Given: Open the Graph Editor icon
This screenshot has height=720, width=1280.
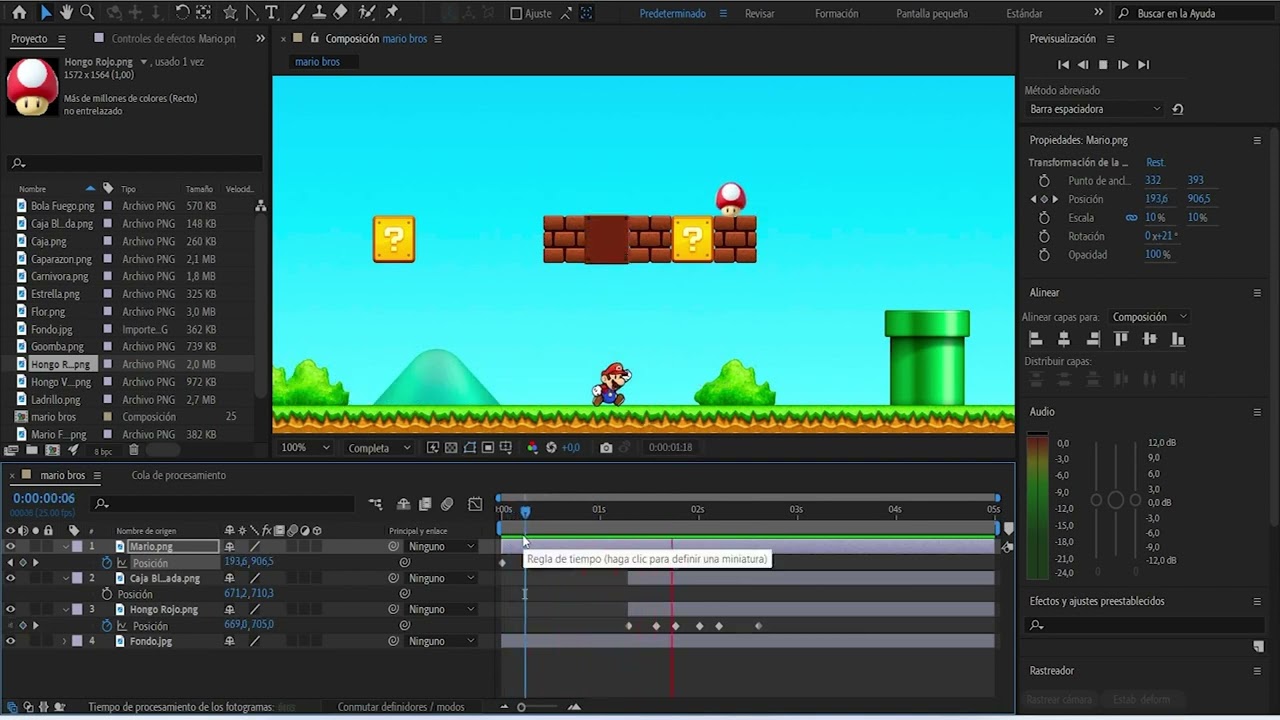Looking at the screenshot, I should (475, 504).
